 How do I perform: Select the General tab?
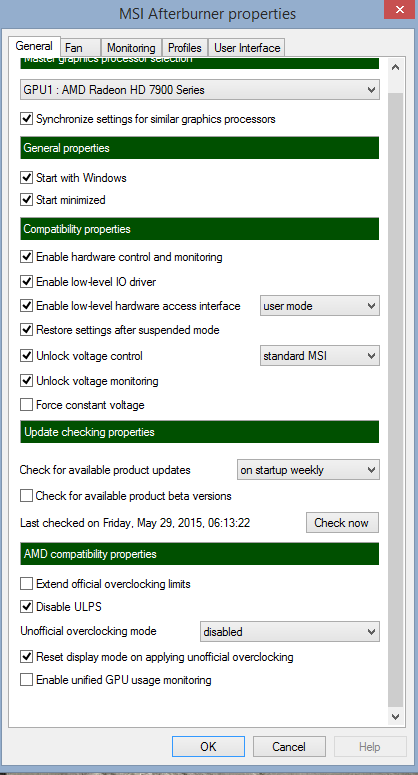34,46
